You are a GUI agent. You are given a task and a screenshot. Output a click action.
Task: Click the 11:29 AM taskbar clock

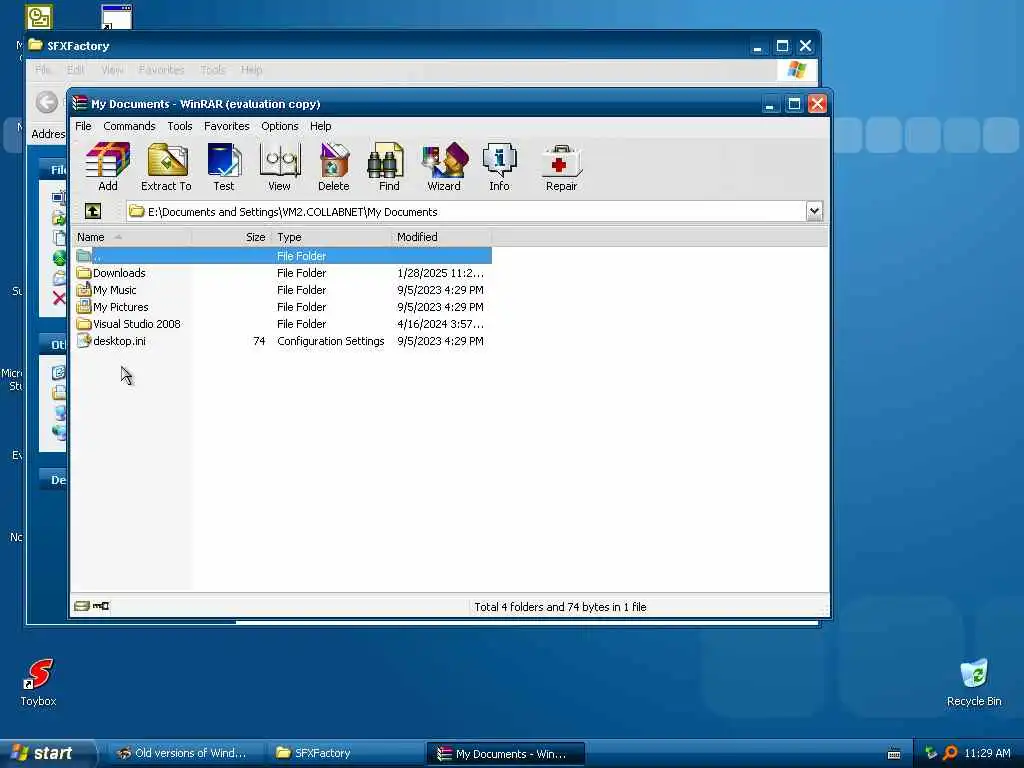(x=987, y=753)
